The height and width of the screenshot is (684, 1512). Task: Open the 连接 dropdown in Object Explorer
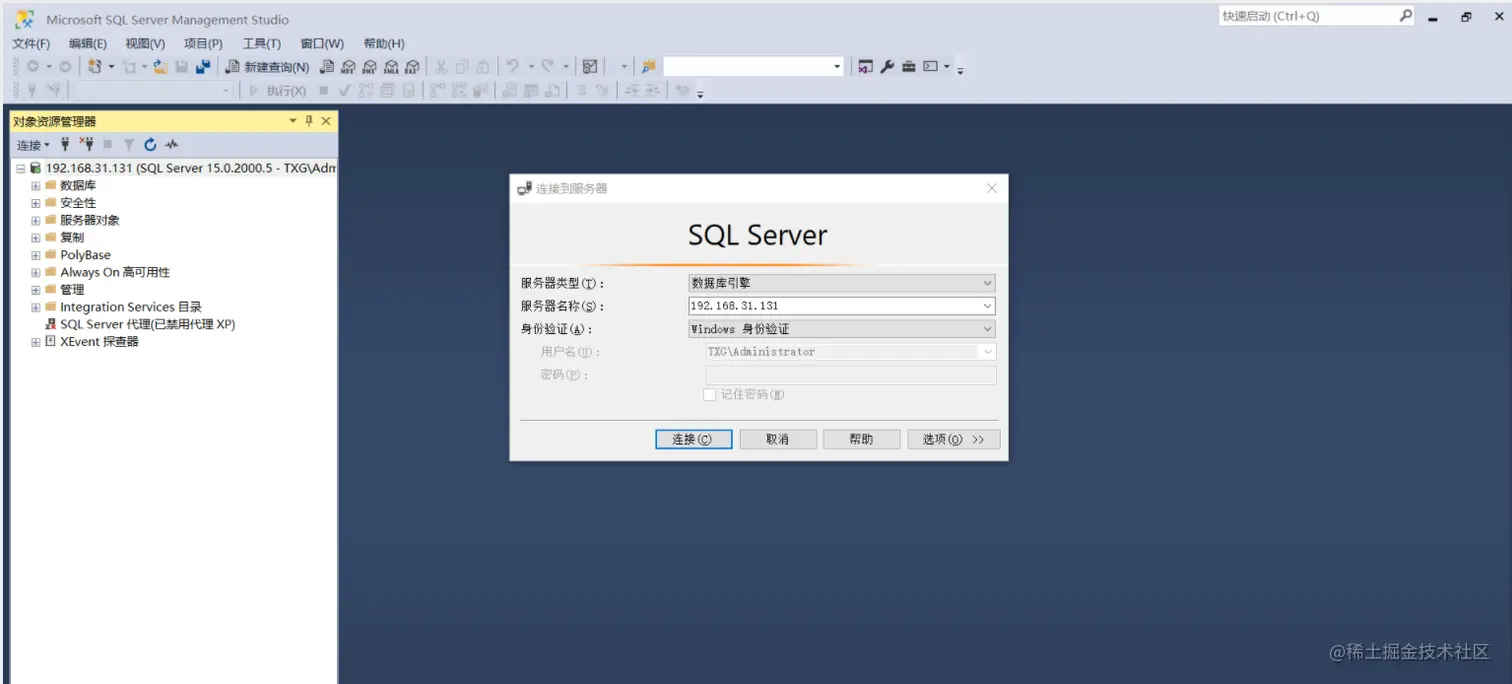[x=33, y=145]
